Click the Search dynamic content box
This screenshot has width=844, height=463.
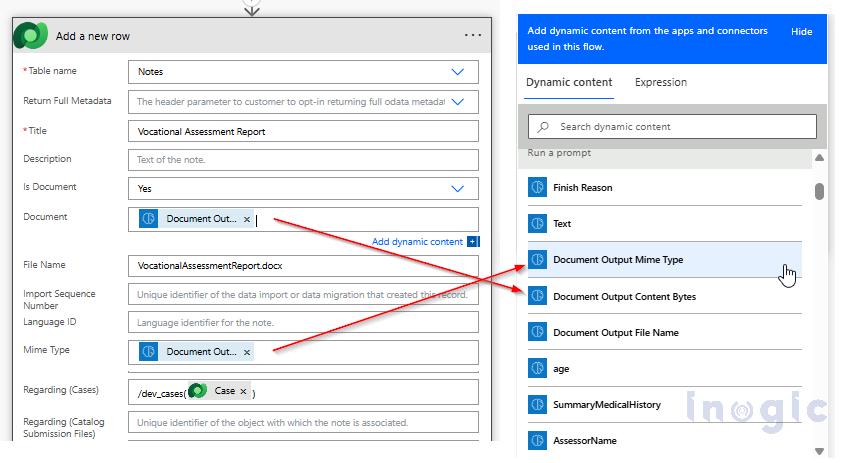672,127
